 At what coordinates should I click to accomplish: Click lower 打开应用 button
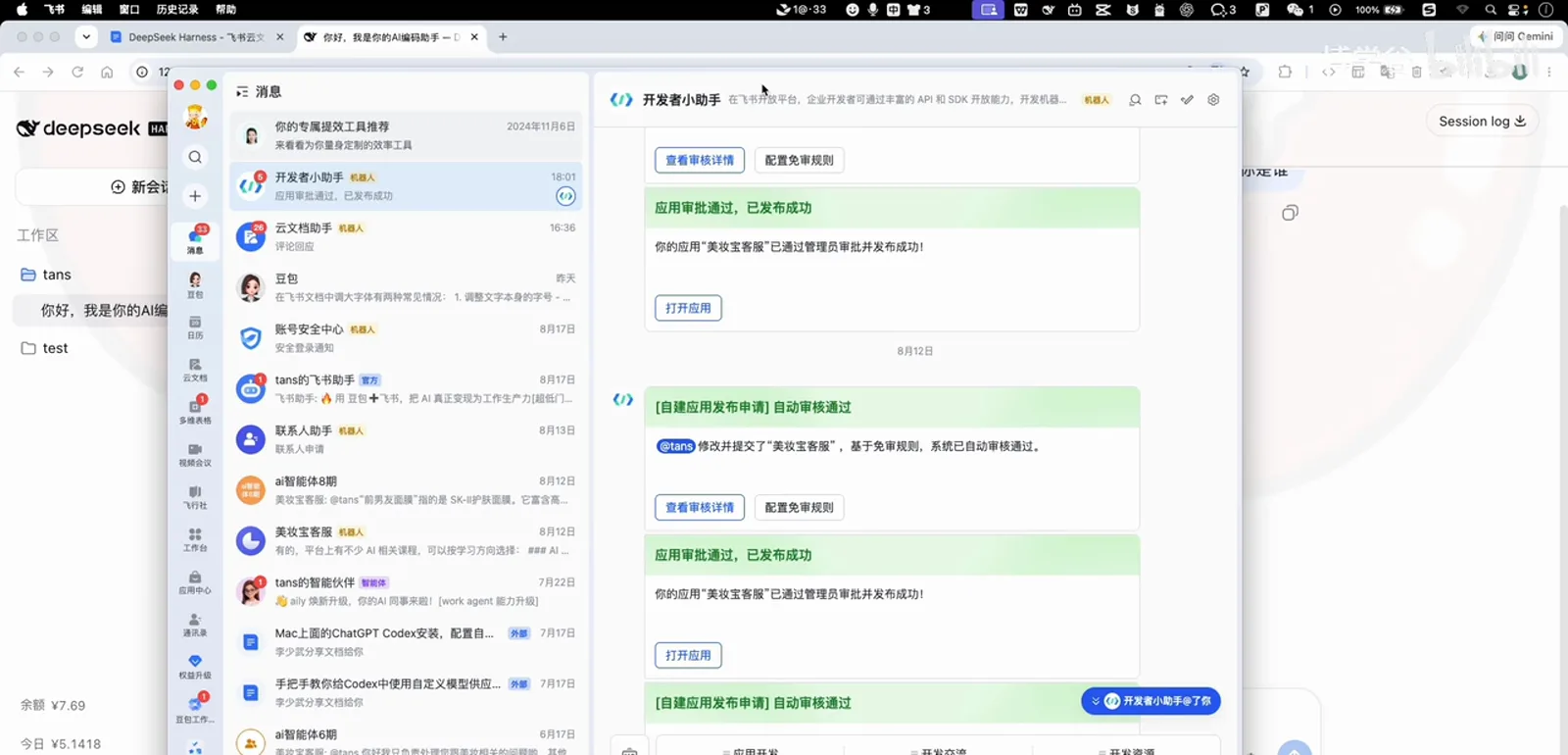(688, 655)
